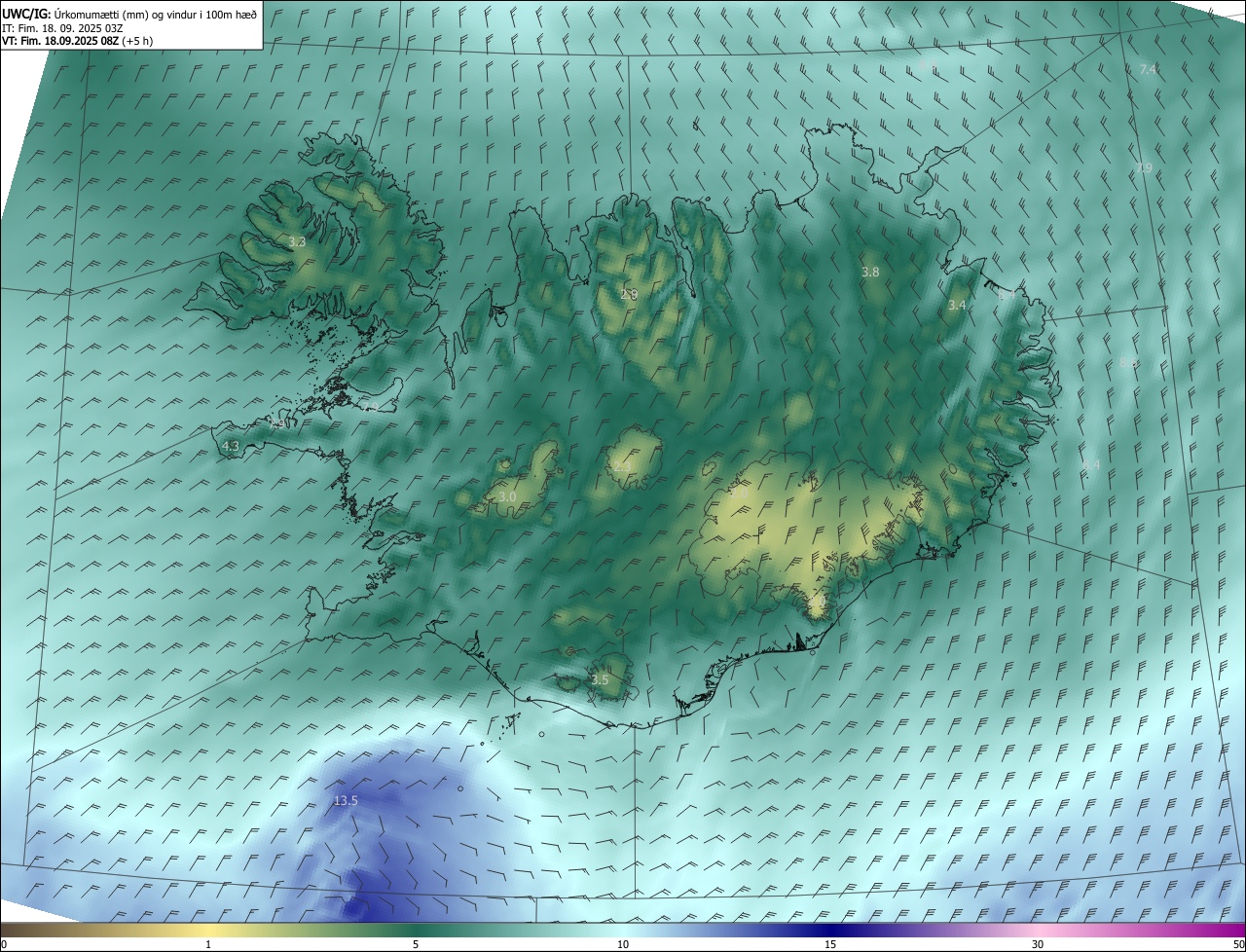Image resolution: width=1246 pixels, height=952 pixels.
Task: Click the colorbar tick label 30
Action: (x=1038, y=944)
